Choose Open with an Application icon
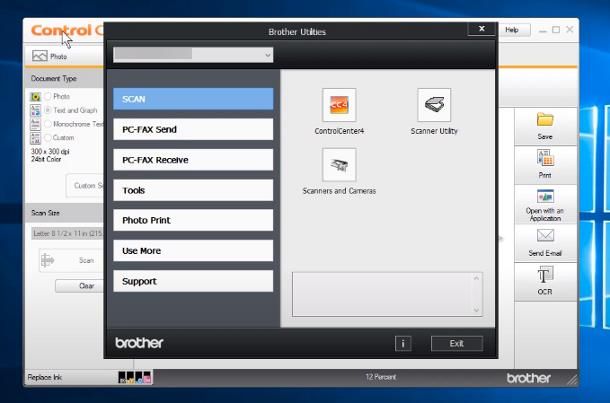Image resolution: width=610 pixels, height=403 pixels. click(x=545, y=196)
